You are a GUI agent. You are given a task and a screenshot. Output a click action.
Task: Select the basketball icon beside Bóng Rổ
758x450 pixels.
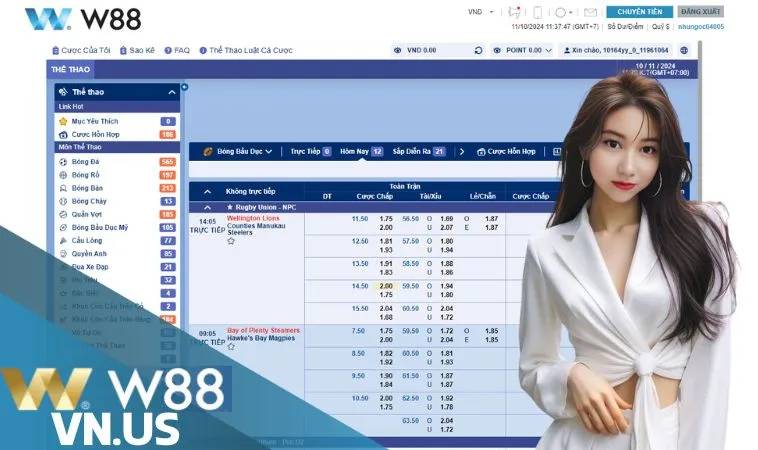pyautogui.click(x=63, y=175)
